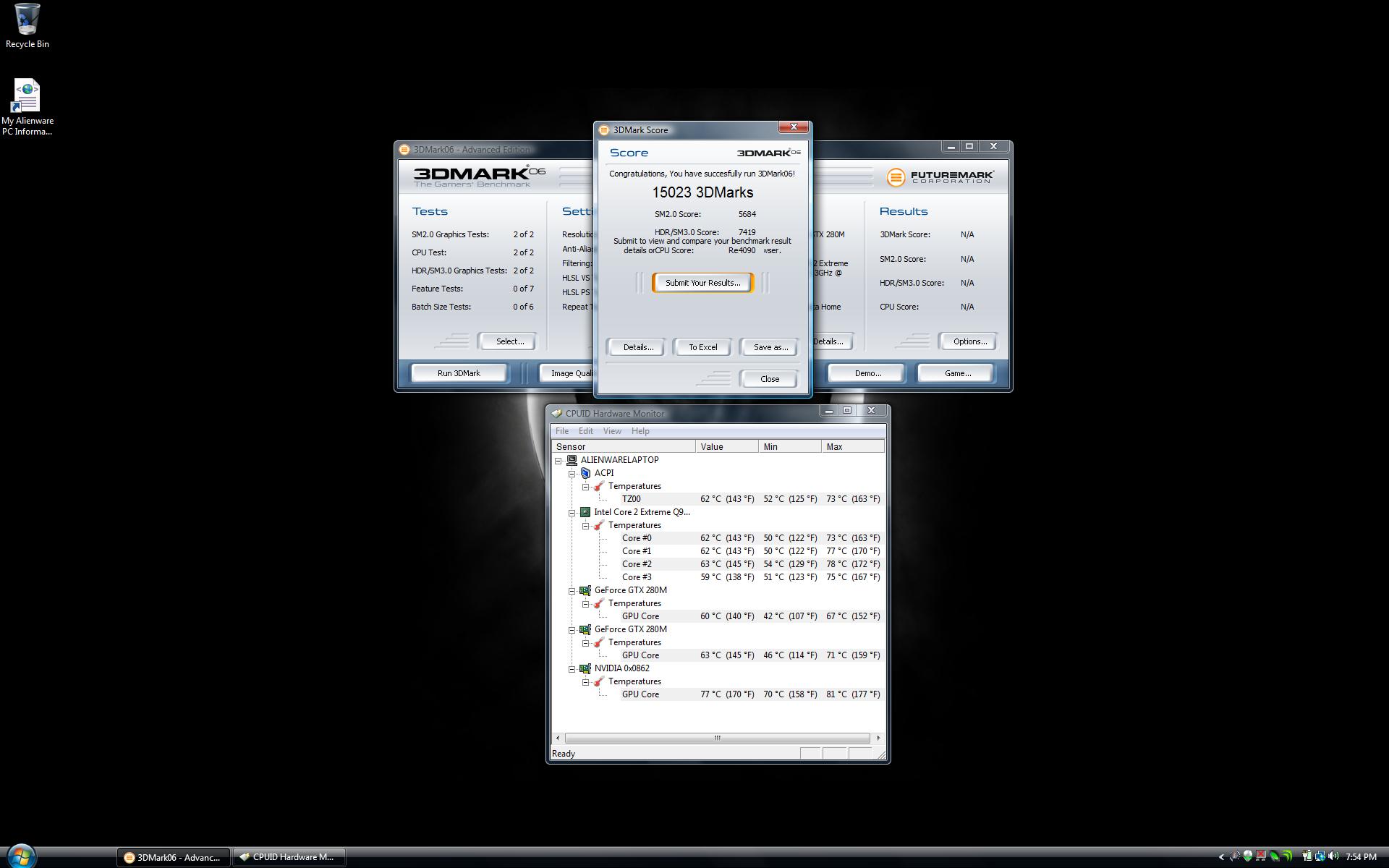The width and height of the screenshot is (1389, 868).
Task: Click the 3DMark Score dialog title icon
Action: point(604,130)
